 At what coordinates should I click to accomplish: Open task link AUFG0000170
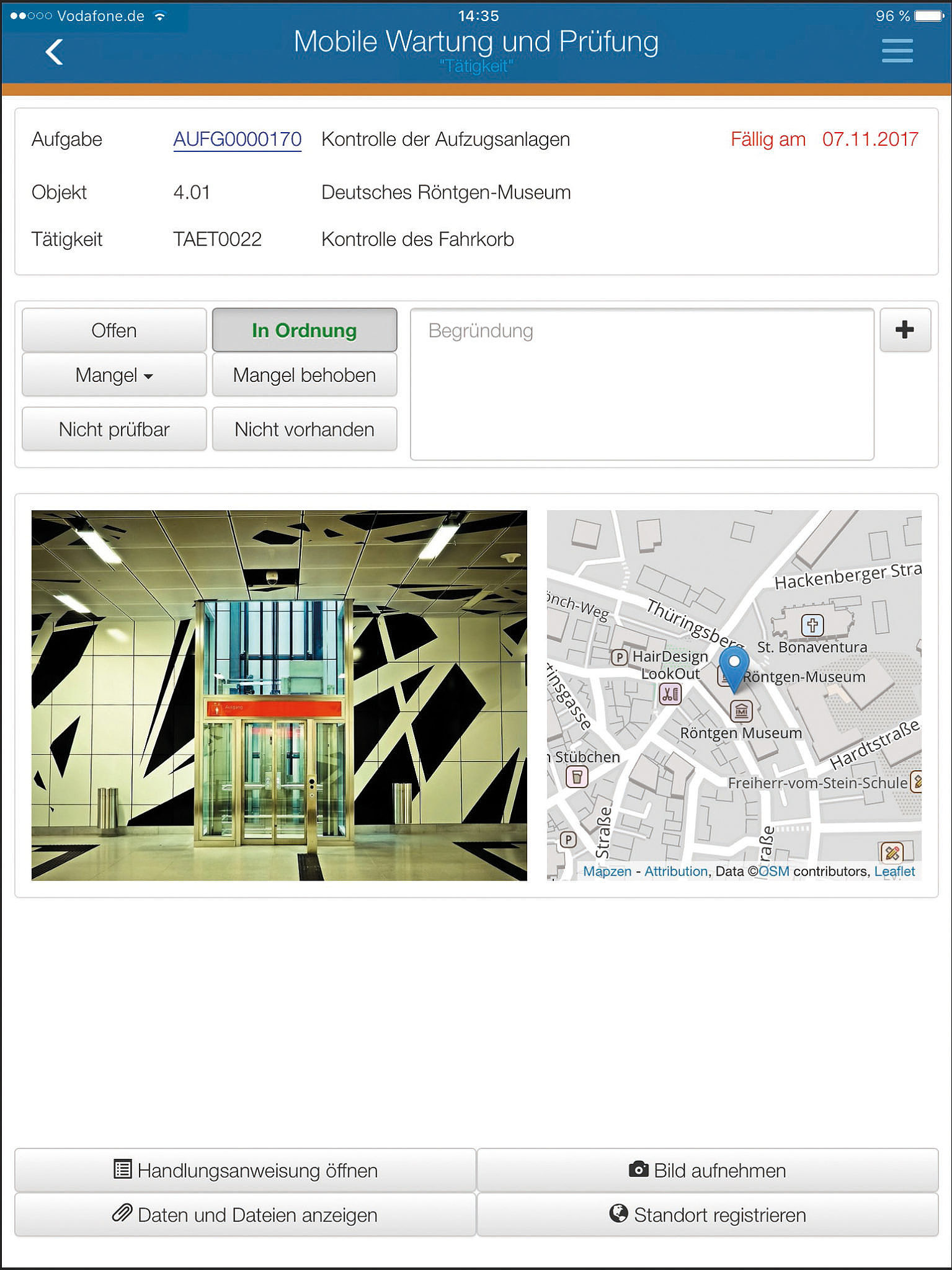coord(237,140)
